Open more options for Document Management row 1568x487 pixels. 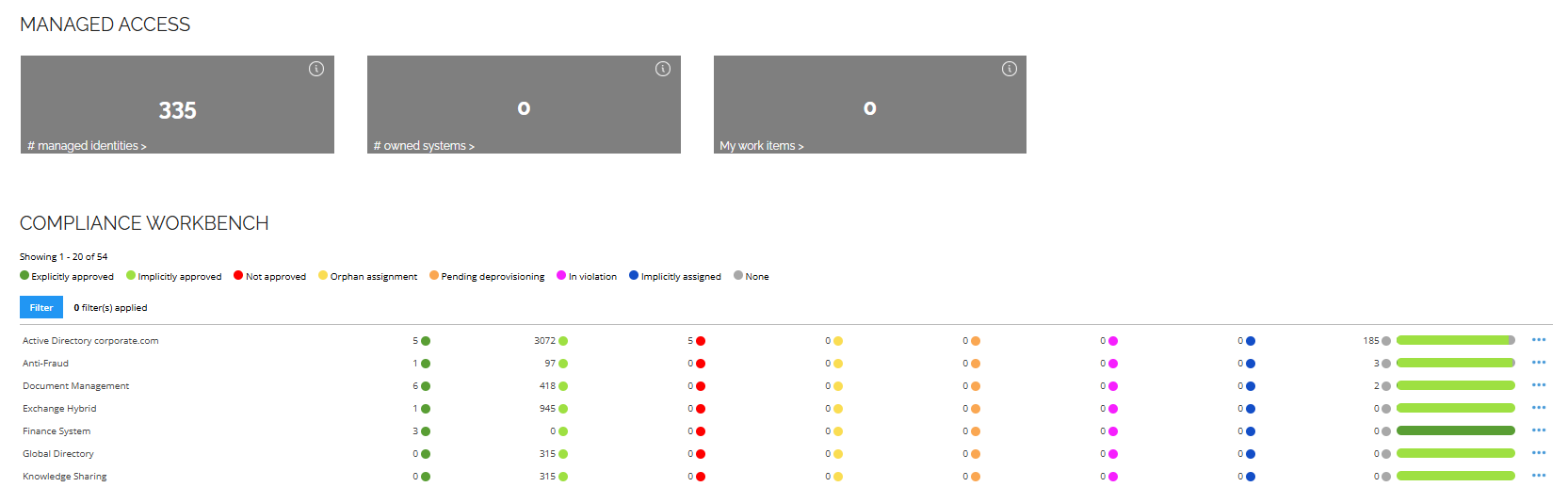tap(1539, 385)
